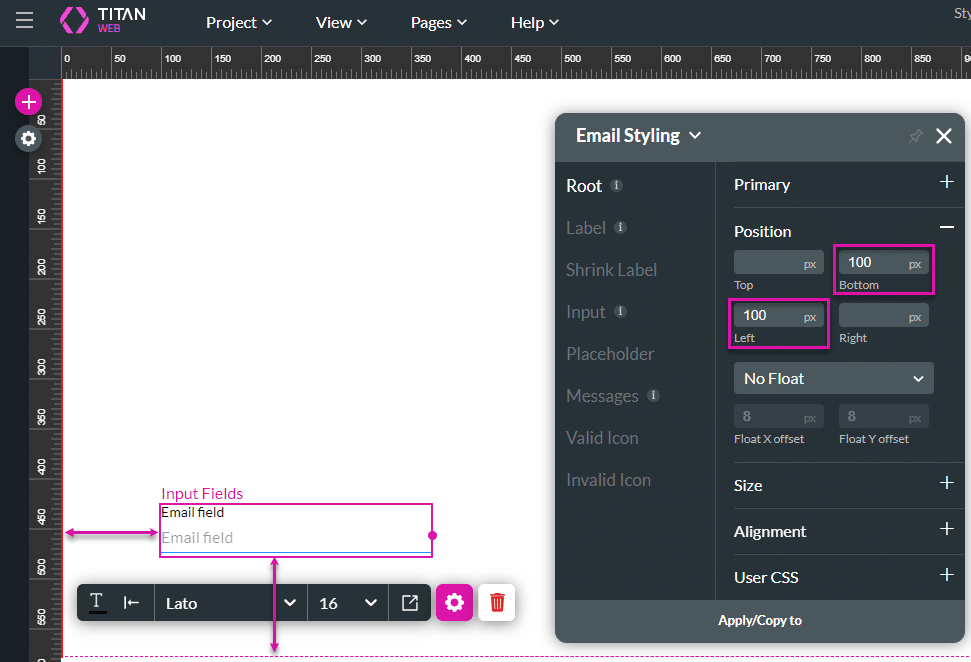
Task: Click the open-in-new-window icon in toolbar
Action: pos(410,602)
